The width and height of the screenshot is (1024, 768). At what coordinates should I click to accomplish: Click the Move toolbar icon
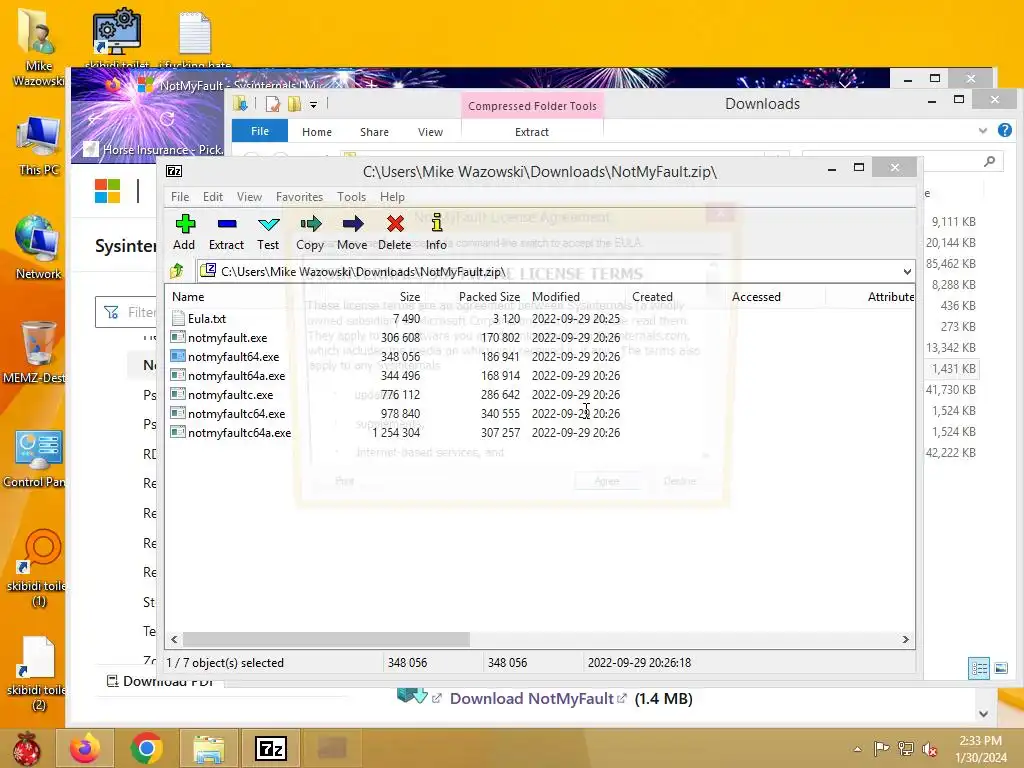tap(352, 232)
